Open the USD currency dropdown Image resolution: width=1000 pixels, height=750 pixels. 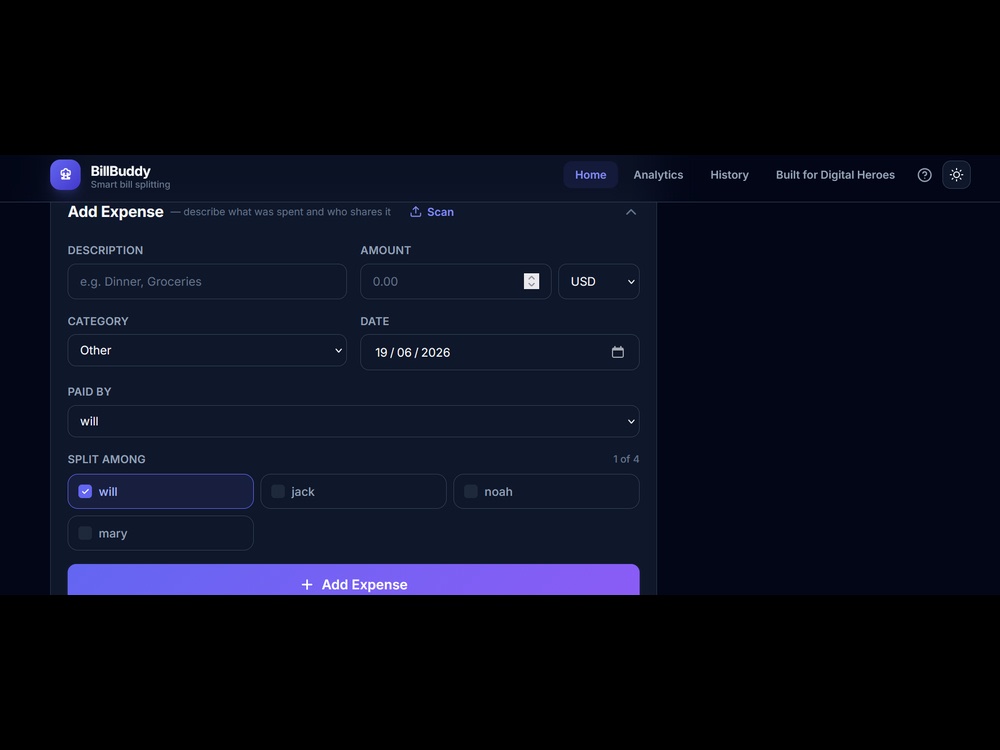click(599, 281)
